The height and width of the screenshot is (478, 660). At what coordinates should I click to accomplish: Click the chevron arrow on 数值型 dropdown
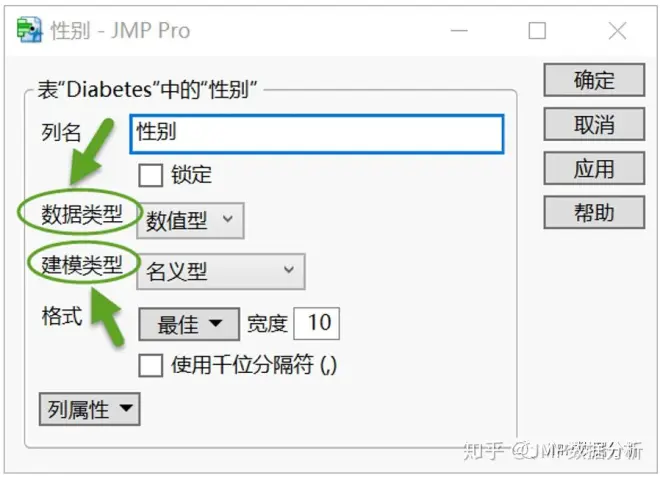coord(228,219)
